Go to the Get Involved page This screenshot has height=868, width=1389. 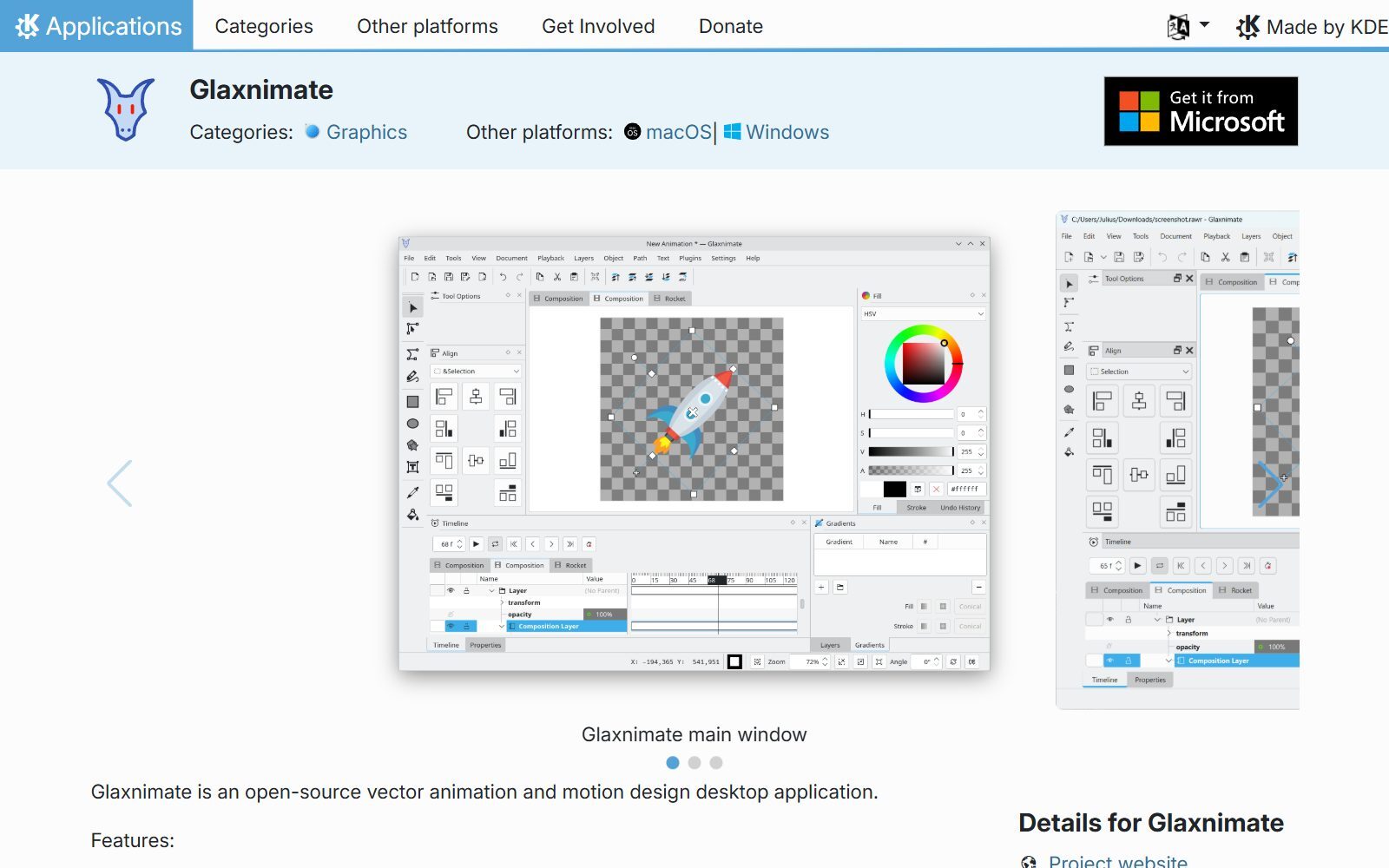click(598, 26)
